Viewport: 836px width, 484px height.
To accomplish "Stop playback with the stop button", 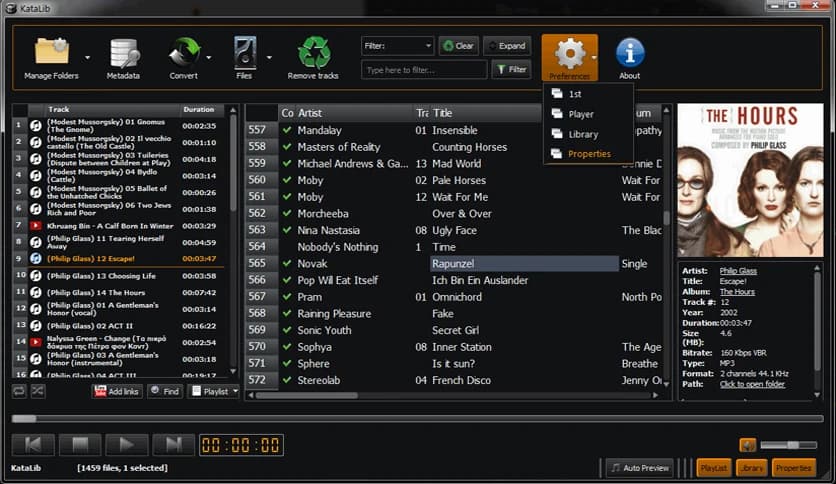I will click(x=80, y=445).
